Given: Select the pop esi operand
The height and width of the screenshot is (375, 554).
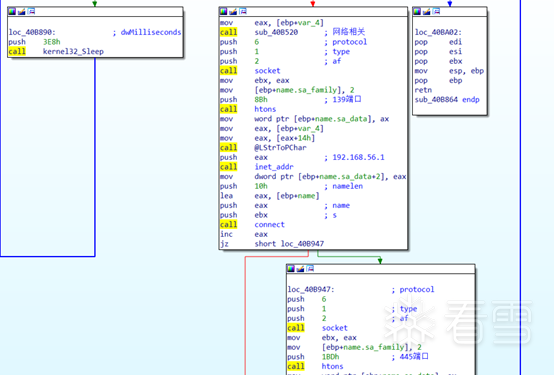Looking at the screenshot, I should point(455,51).
